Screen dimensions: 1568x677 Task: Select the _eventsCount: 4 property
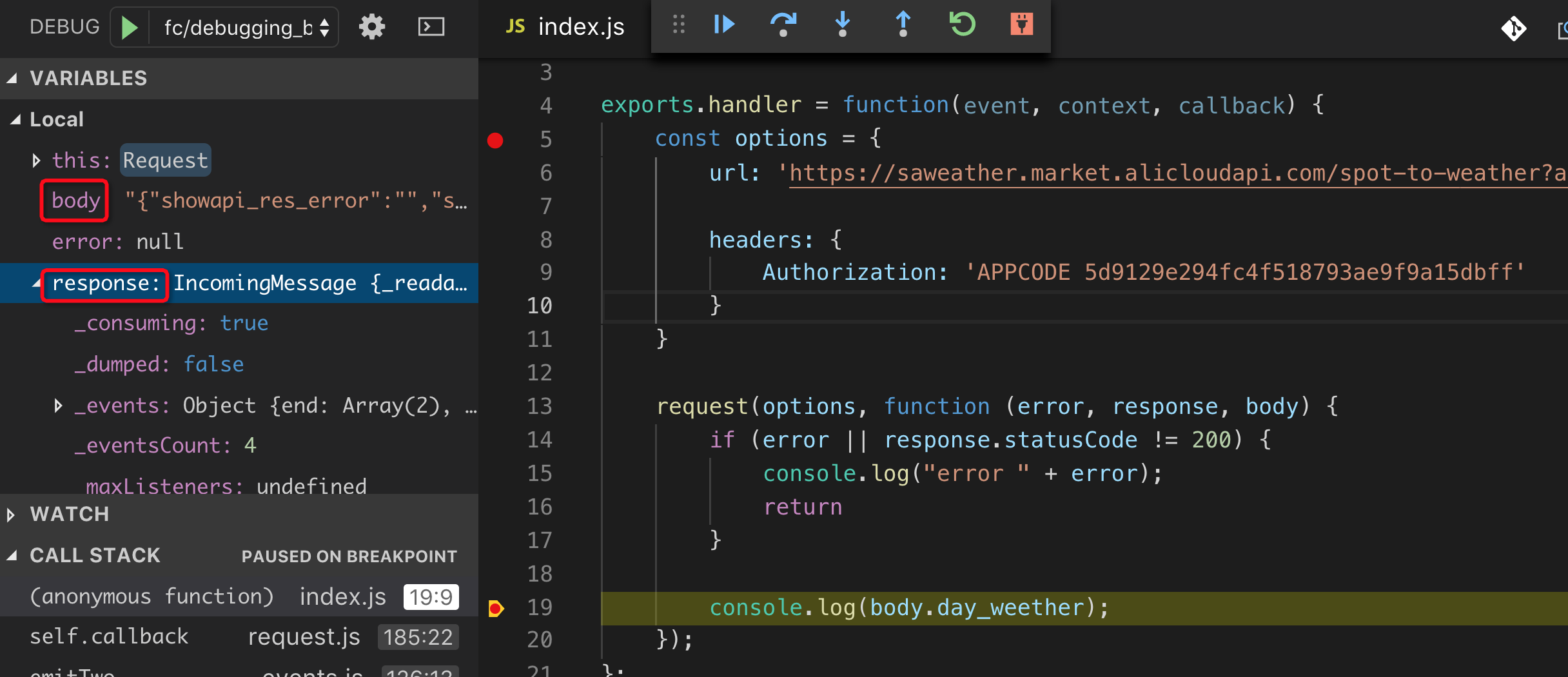click(239, 446)
